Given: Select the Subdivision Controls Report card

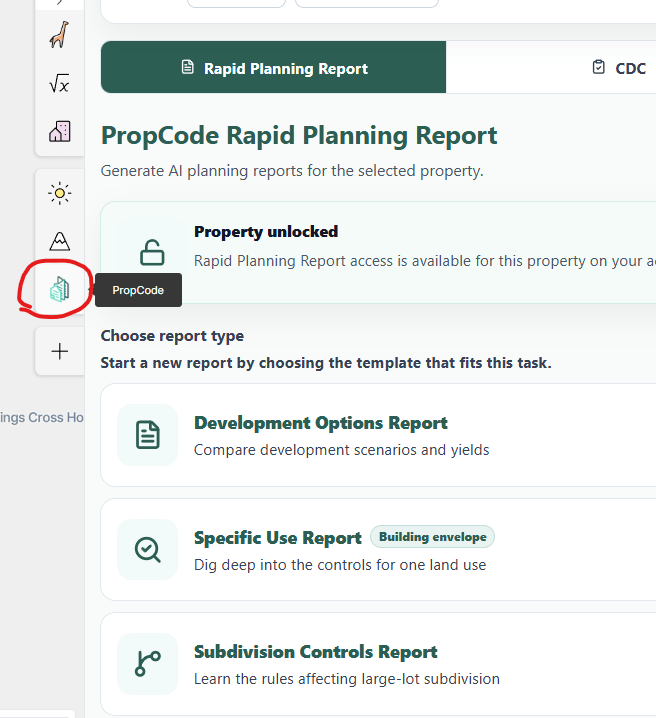Looking at the screenshot, I should point(378,664).
